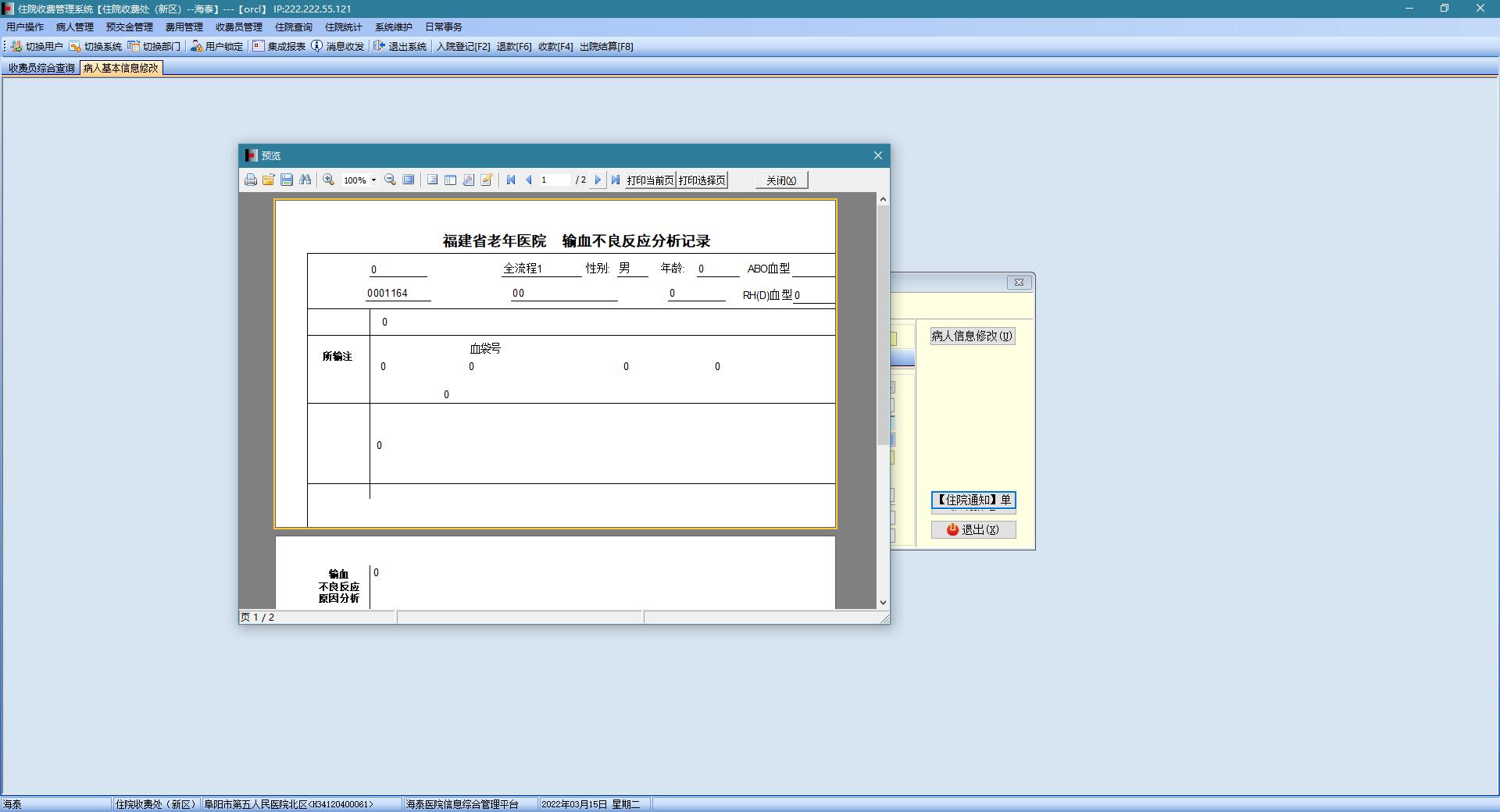Screen dimensions: 1500x812
Task: Go to the first preview page
Action: (x=511, y=180)
